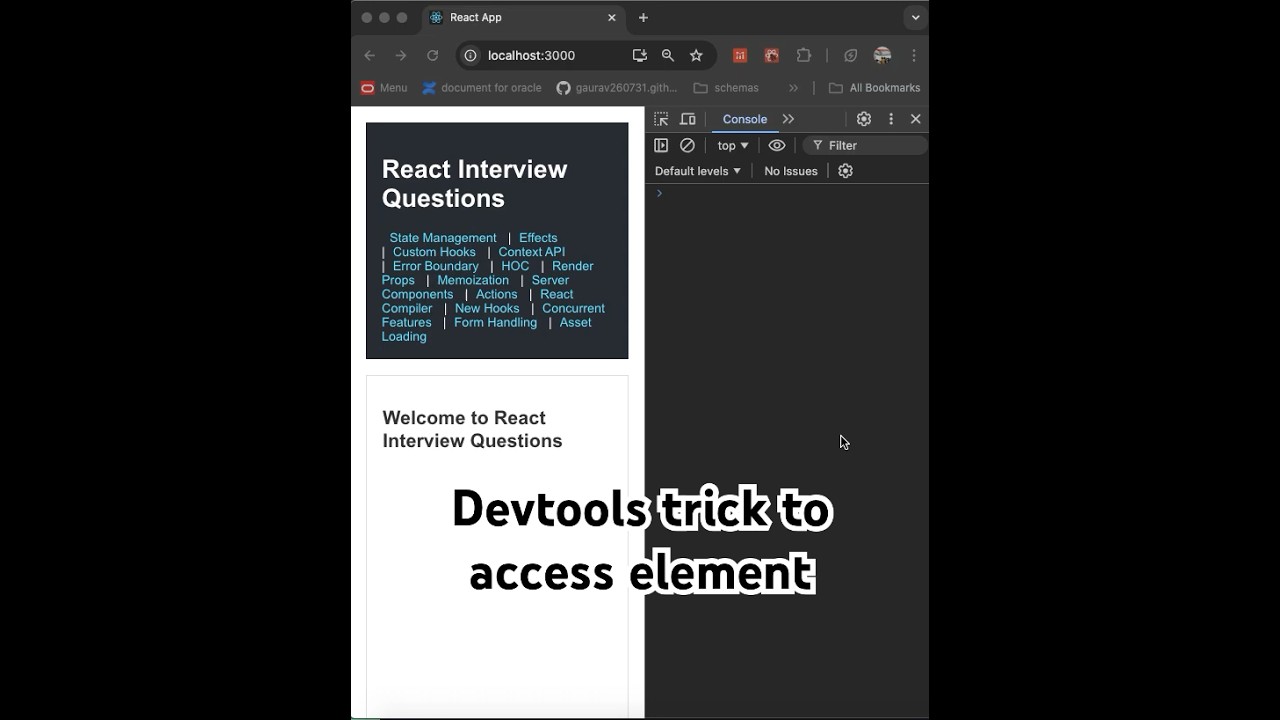Image resolution: width=1280 pixels, height=720 pixels.
Task: Click the React Interview Questions heading
Action: tap(475, 184)
